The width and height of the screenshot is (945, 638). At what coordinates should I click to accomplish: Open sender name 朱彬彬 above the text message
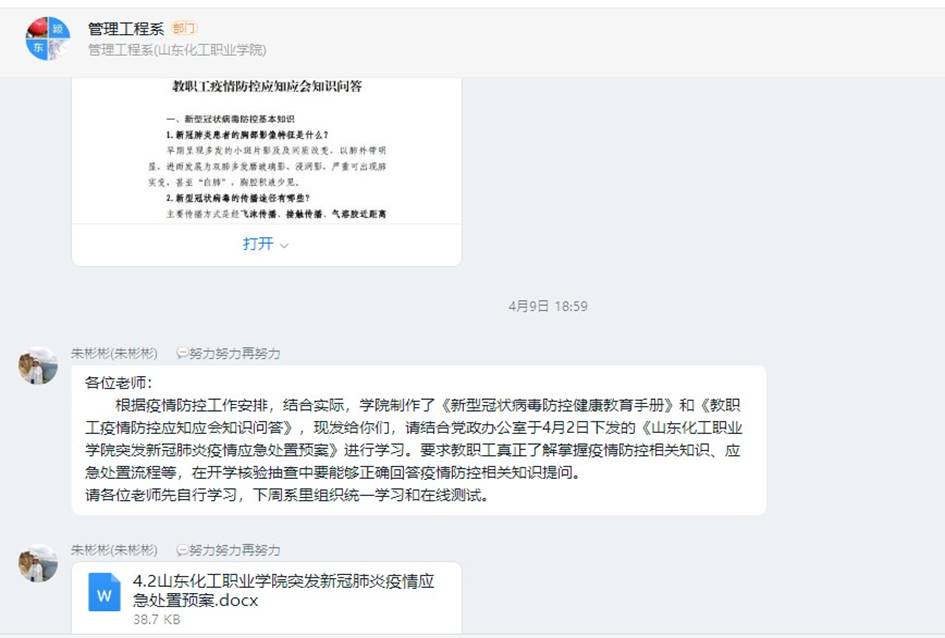pos(114,353)
